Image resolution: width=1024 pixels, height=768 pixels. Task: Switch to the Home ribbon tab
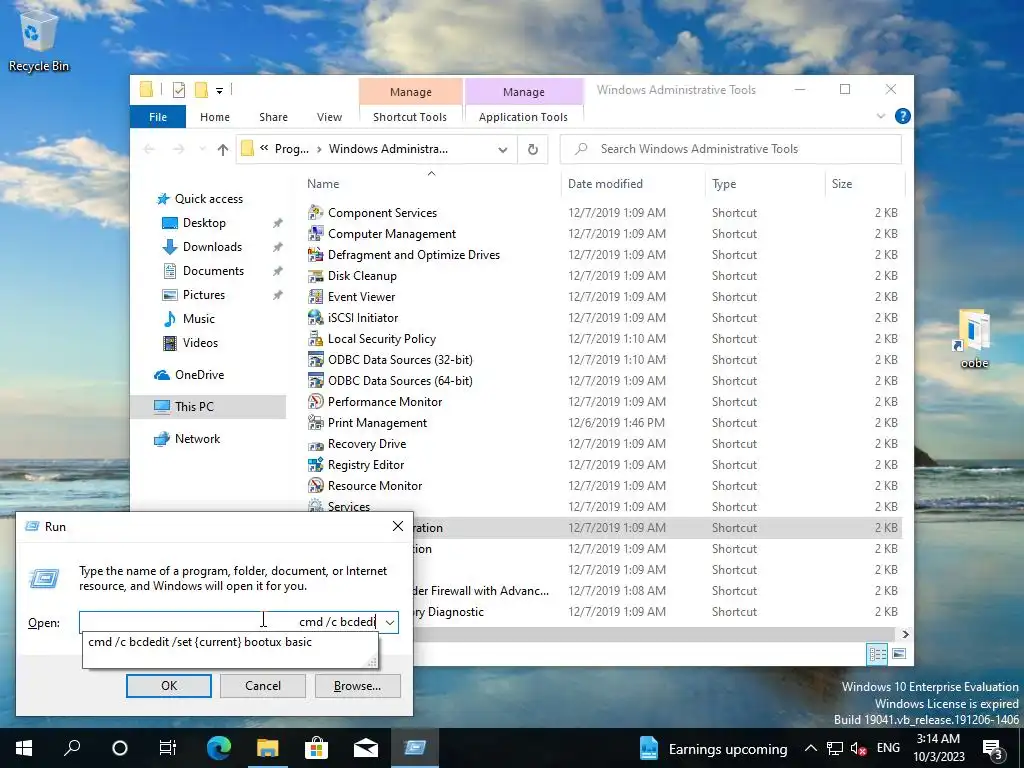tap(215, 117)
